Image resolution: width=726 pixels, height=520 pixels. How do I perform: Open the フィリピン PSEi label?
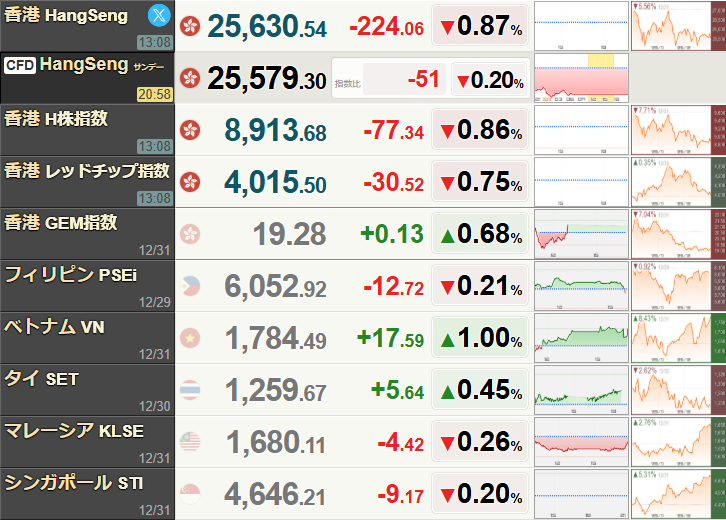click(71, 275)
